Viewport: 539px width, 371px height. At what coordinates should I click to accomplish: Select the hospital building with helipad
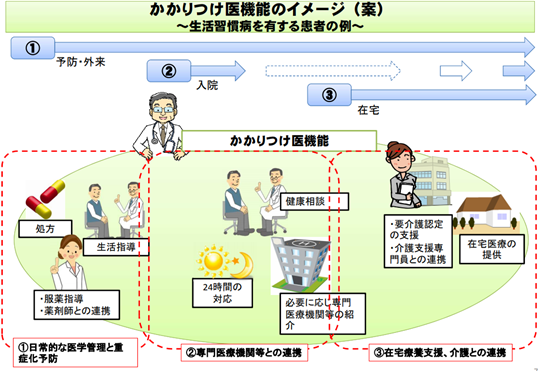(x=301, y=264)
